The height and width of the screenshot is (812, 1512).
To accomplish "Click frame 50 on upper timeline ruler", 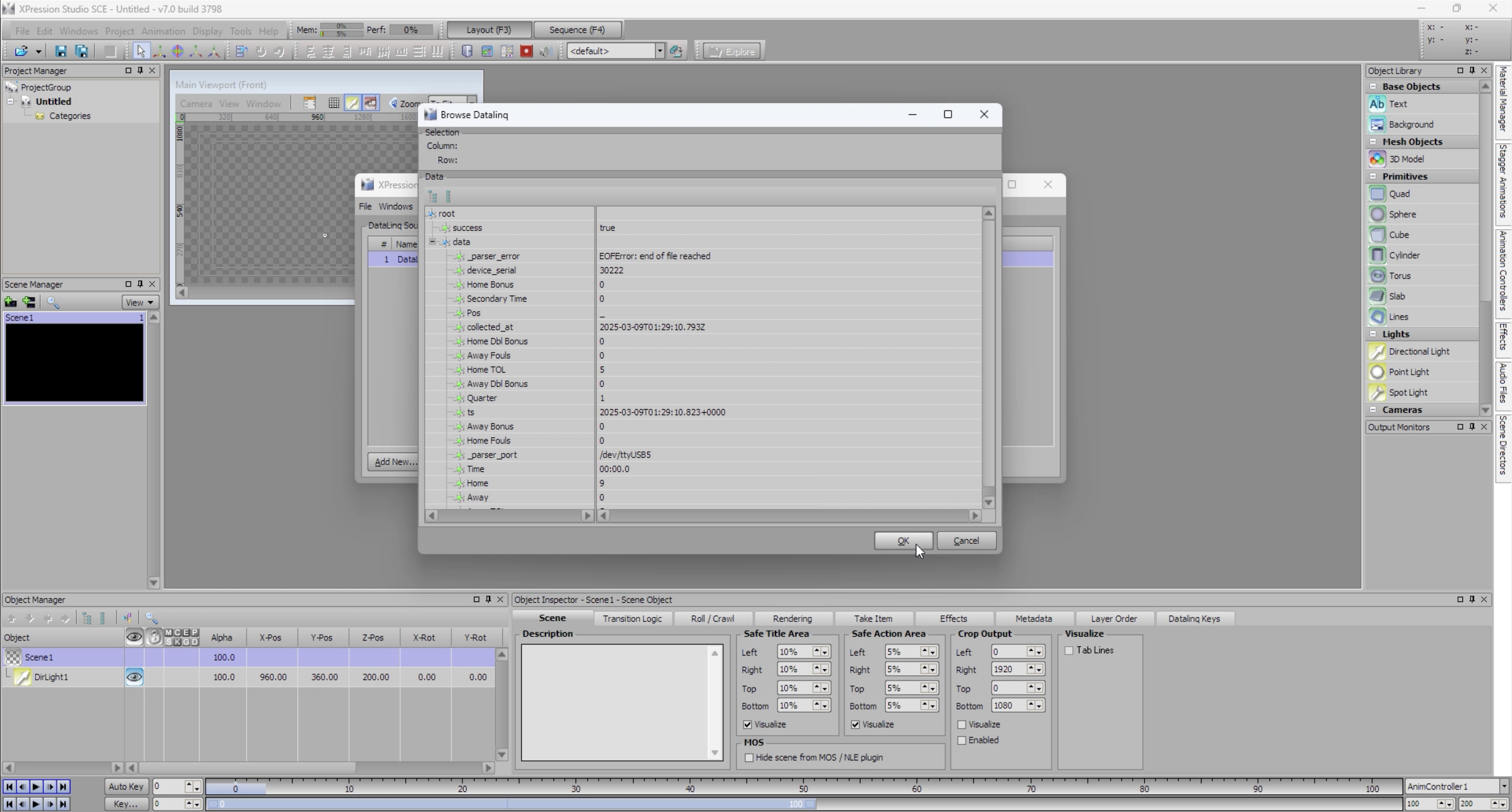I will click(x=803, y=789).
